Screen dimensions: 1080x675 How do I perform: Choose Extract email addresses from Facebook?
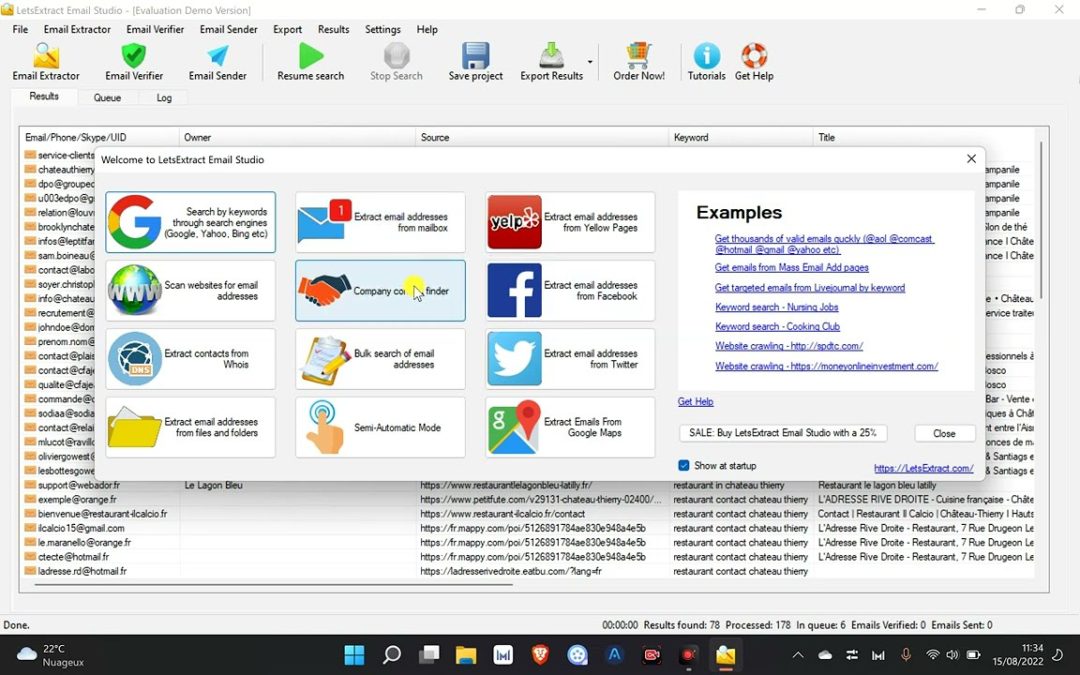570,291
